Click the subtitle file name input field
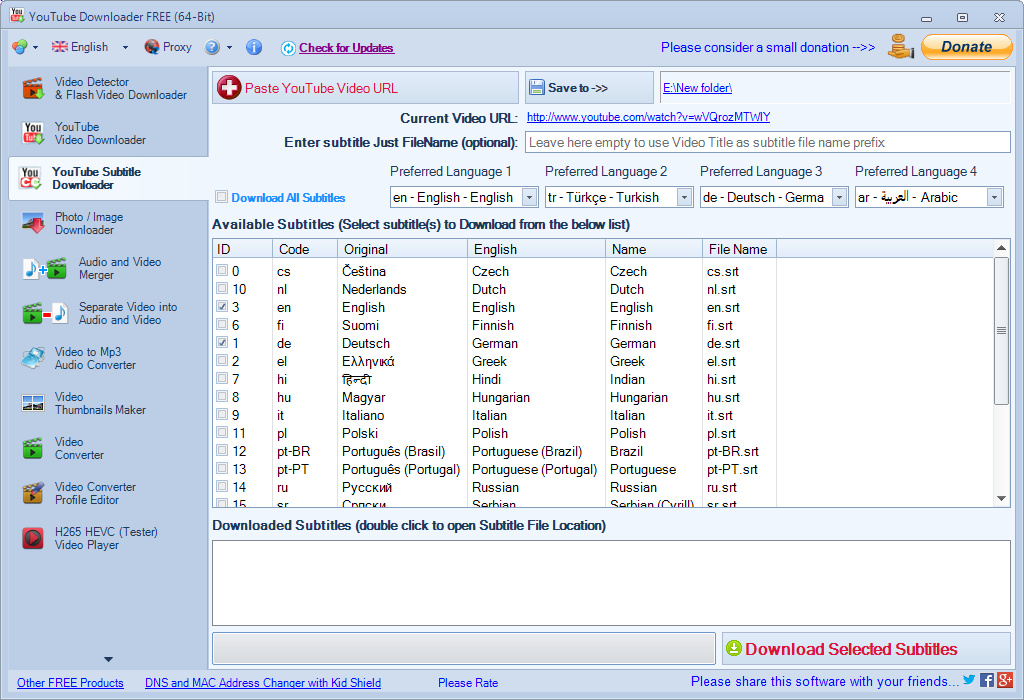 point(767,142)
